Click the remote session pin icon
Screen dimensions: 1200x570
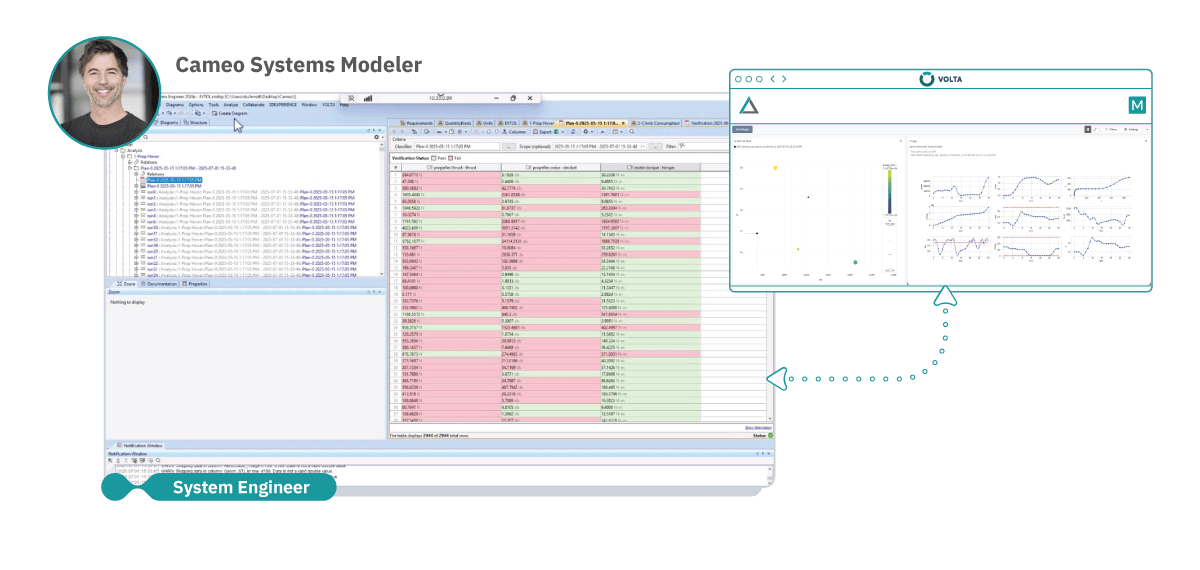click(351, 98)
